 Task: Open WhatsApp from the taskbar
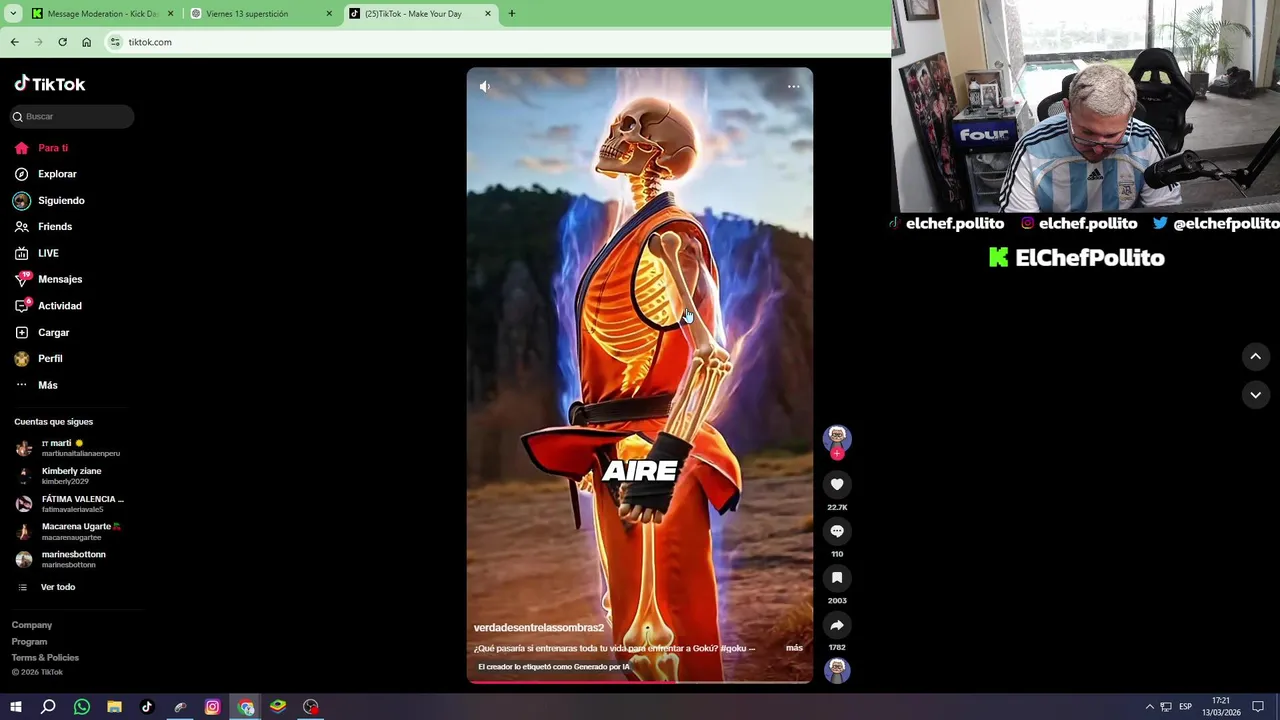click(x=81, y=707)
